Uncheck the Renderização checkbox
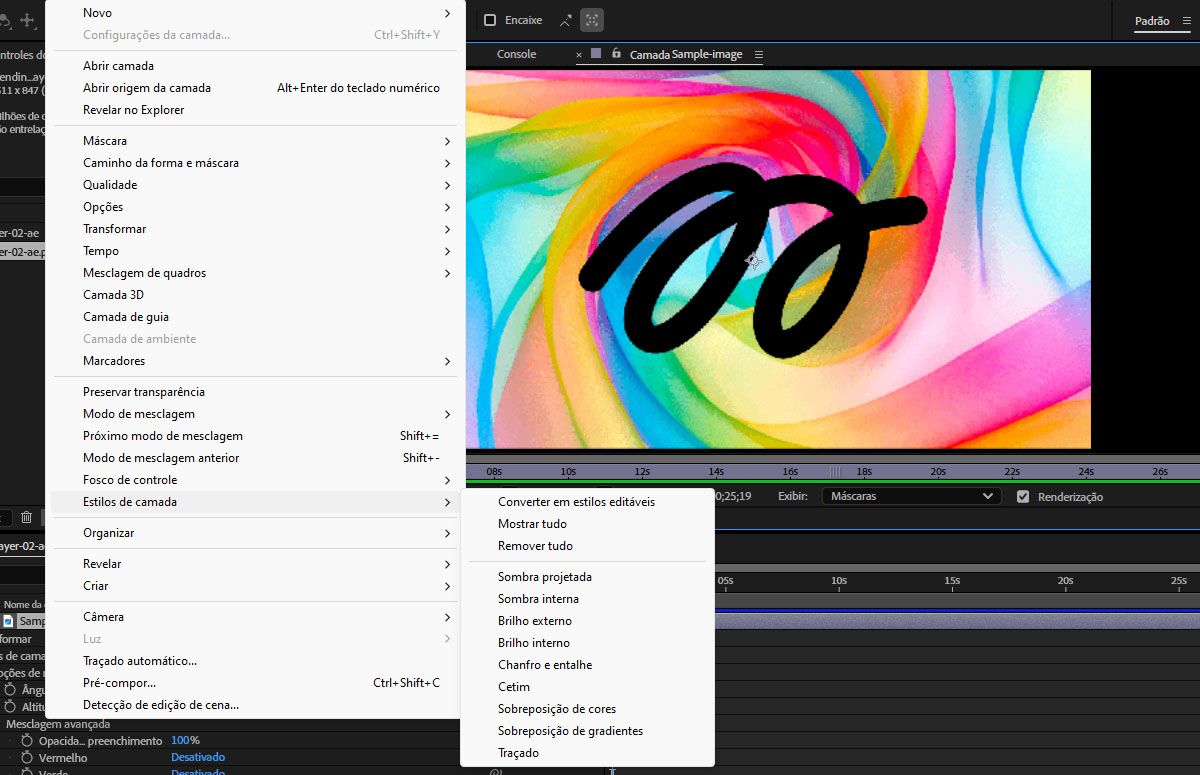This screenshot has width=1200, height=775. (1022, 496)
